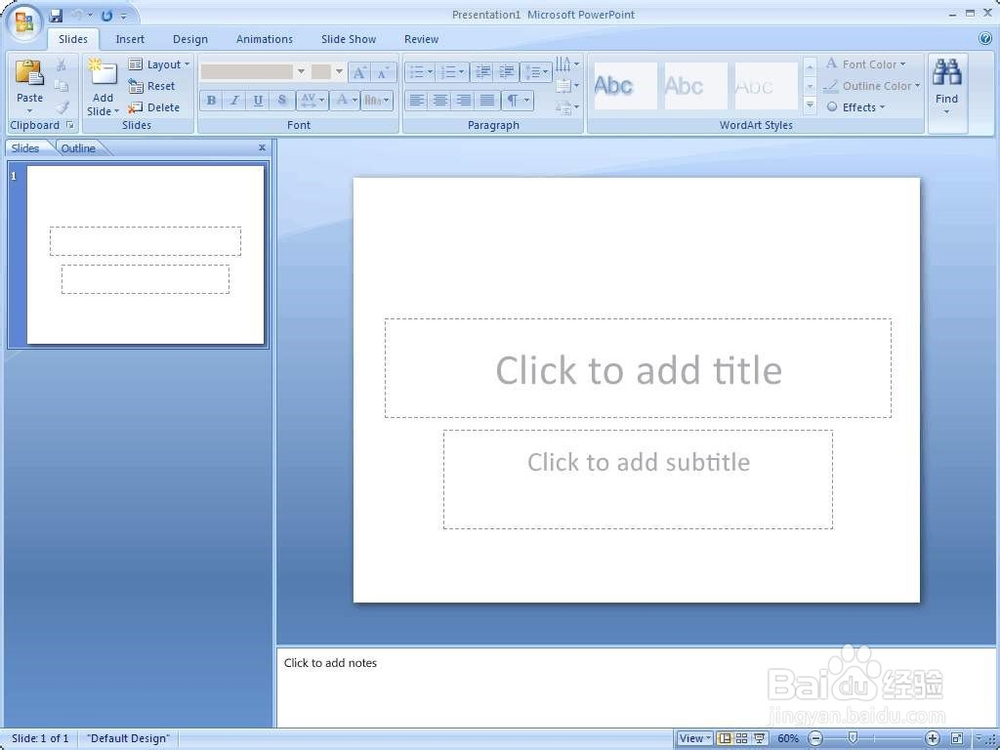Toggle underline formatting

click(x=258, y=100)
